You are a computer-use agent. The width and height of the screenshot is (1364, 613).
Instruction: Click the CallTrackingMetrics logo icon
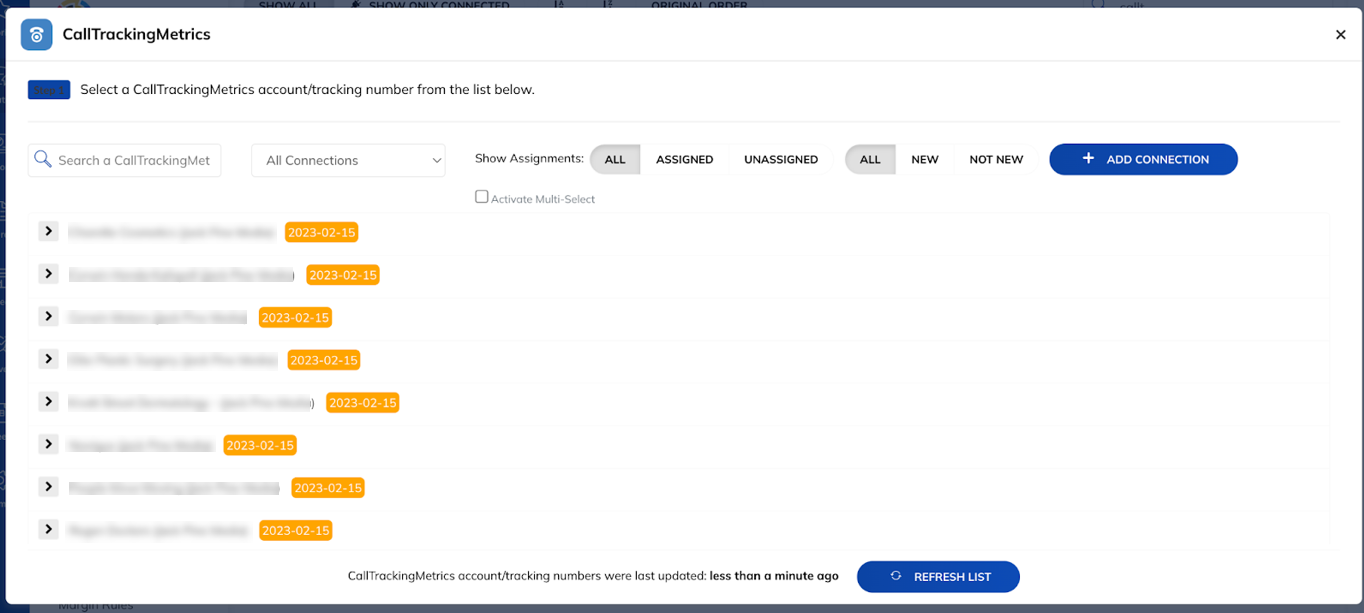(x=37, y=35)
